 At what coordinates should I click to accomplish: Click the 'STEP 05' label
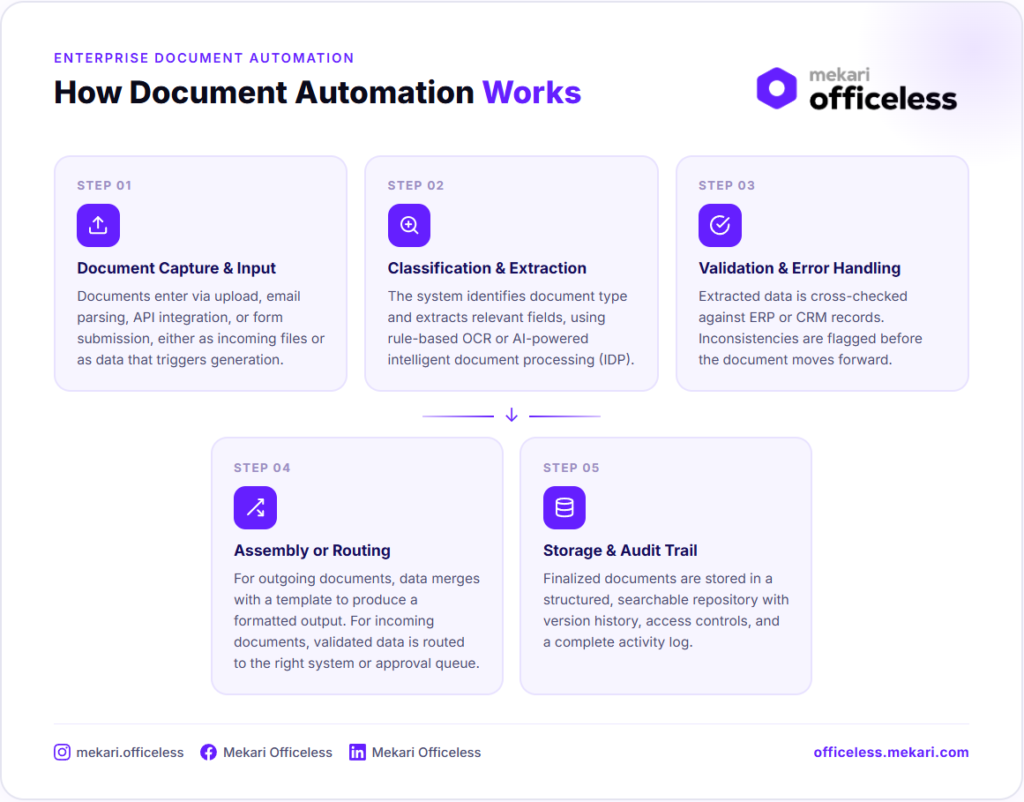(571, 468)
